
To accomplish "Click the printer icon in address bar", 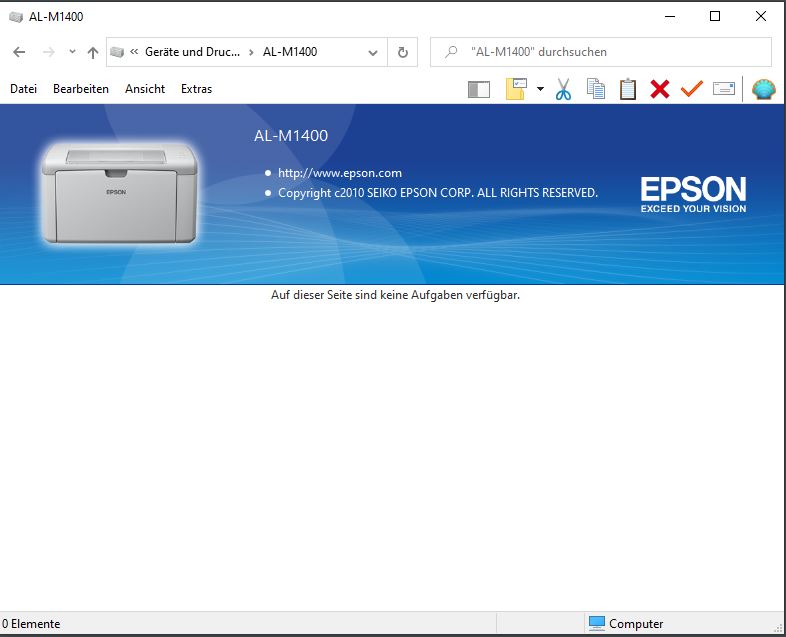I will coord(117,52).
